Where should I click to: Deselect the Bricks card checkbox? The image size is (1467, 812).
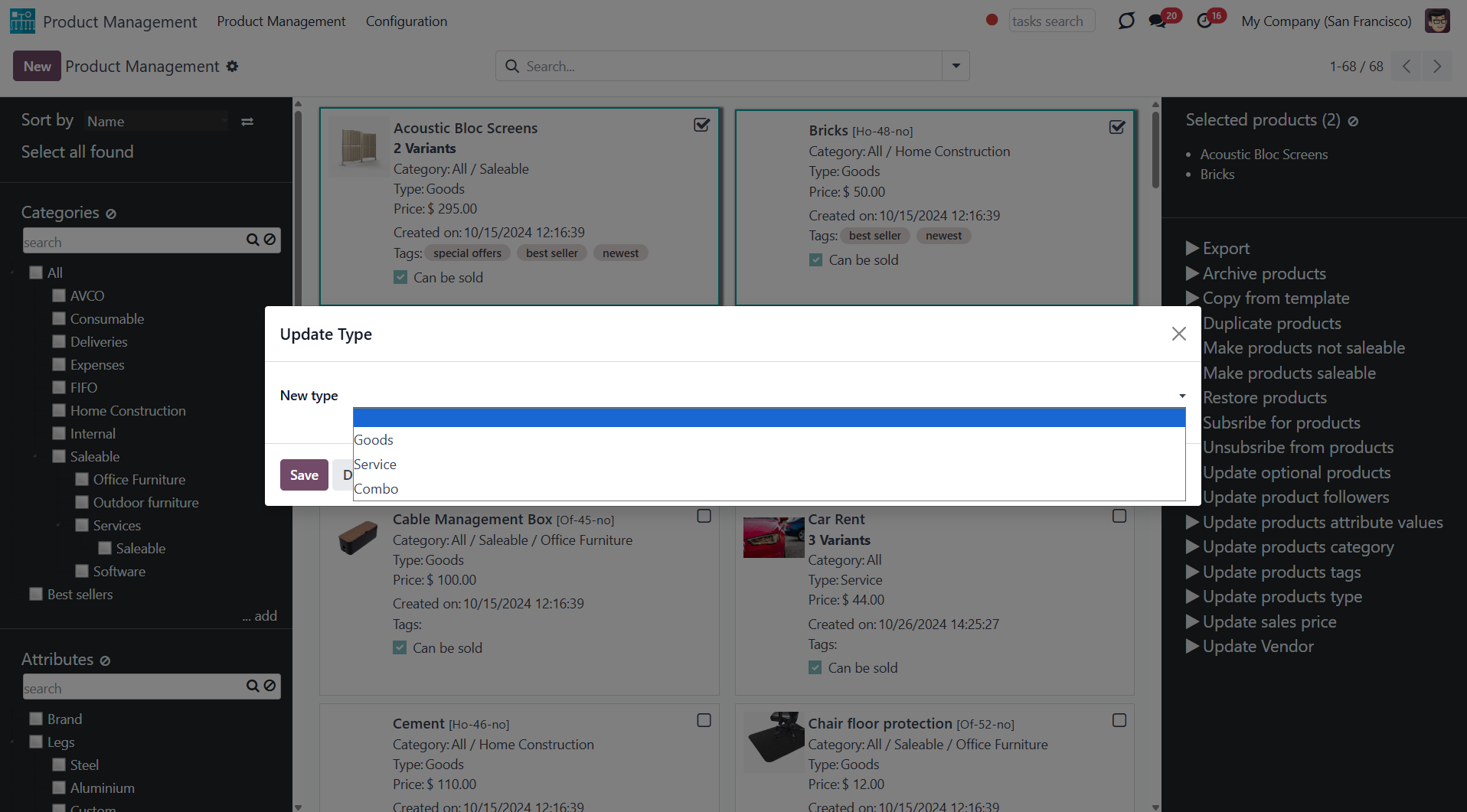(1117, 127)
